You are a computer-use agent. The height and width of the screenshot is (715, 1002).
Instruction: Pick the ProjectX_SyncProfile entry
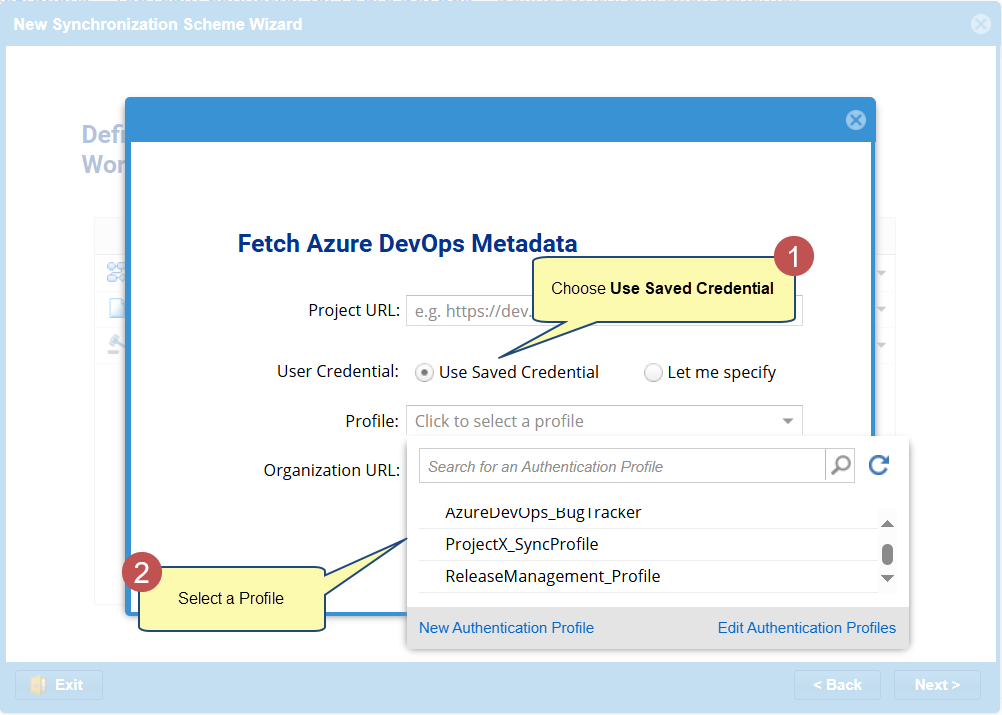(522, 545)
